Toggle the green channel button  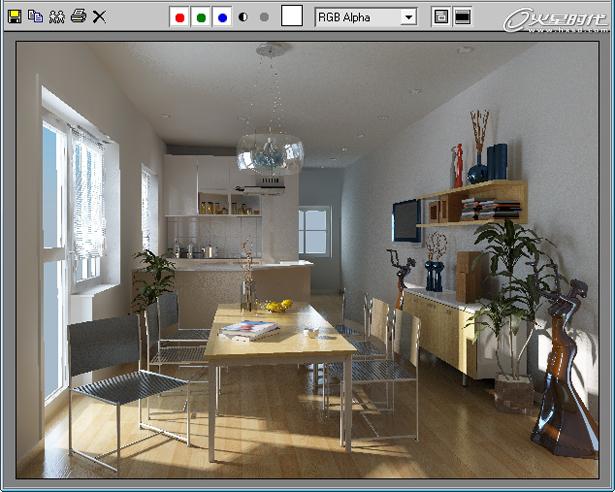pyautogui.click(x=201, y=17)
